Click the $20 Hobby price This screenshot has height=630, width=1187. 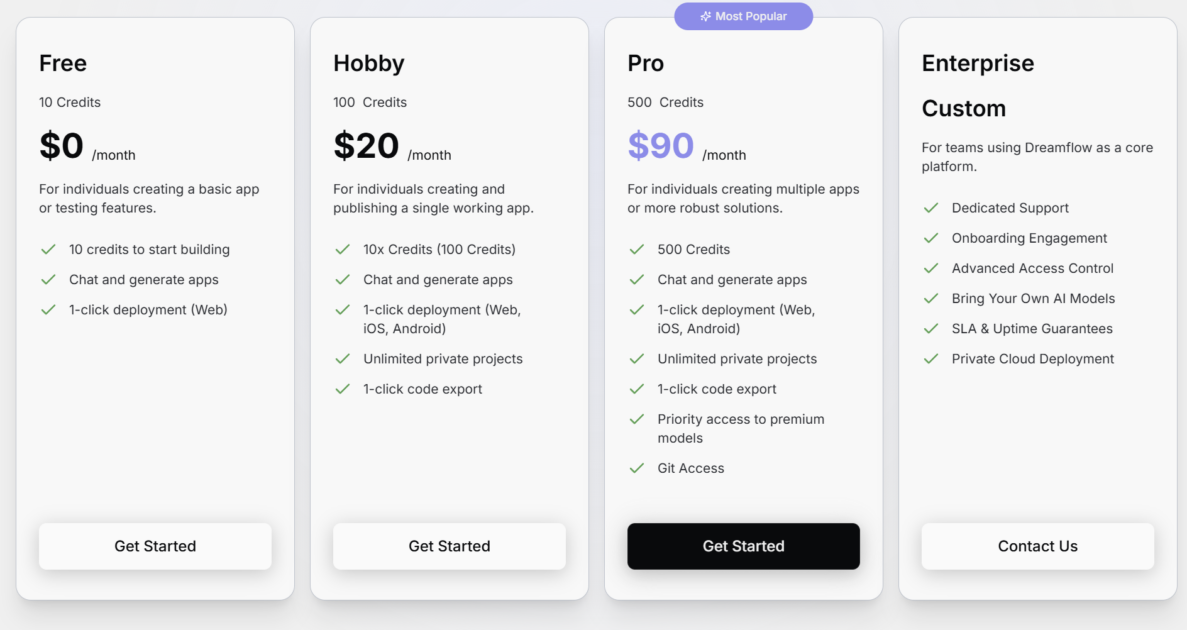tap(366, 146)
